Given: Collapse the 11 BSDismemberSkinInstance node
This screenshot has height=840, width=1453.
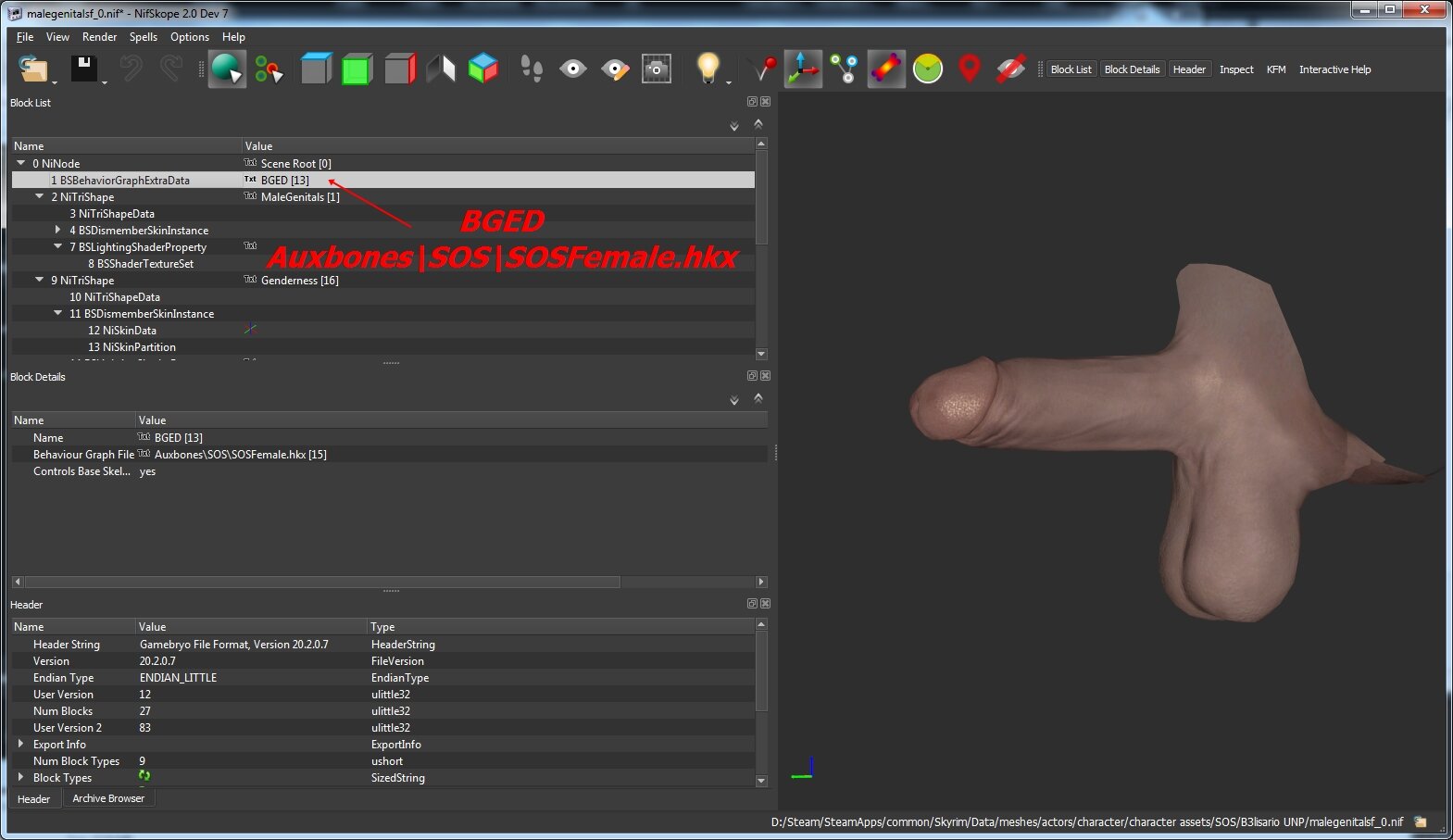Looking at the screenshot, I should [x=58, y=313].
